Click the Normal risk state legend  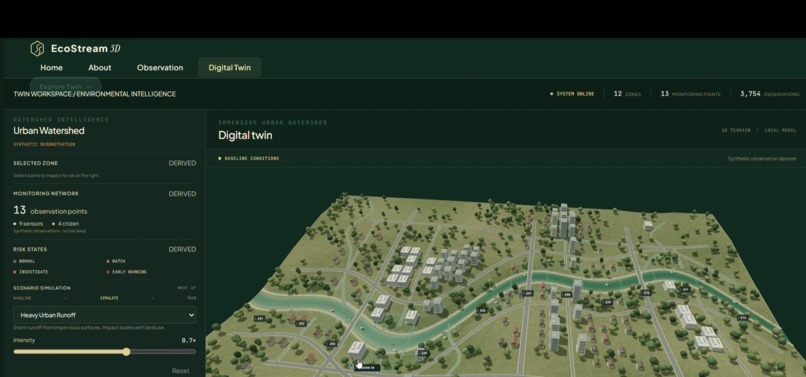(x=25, y=261)
